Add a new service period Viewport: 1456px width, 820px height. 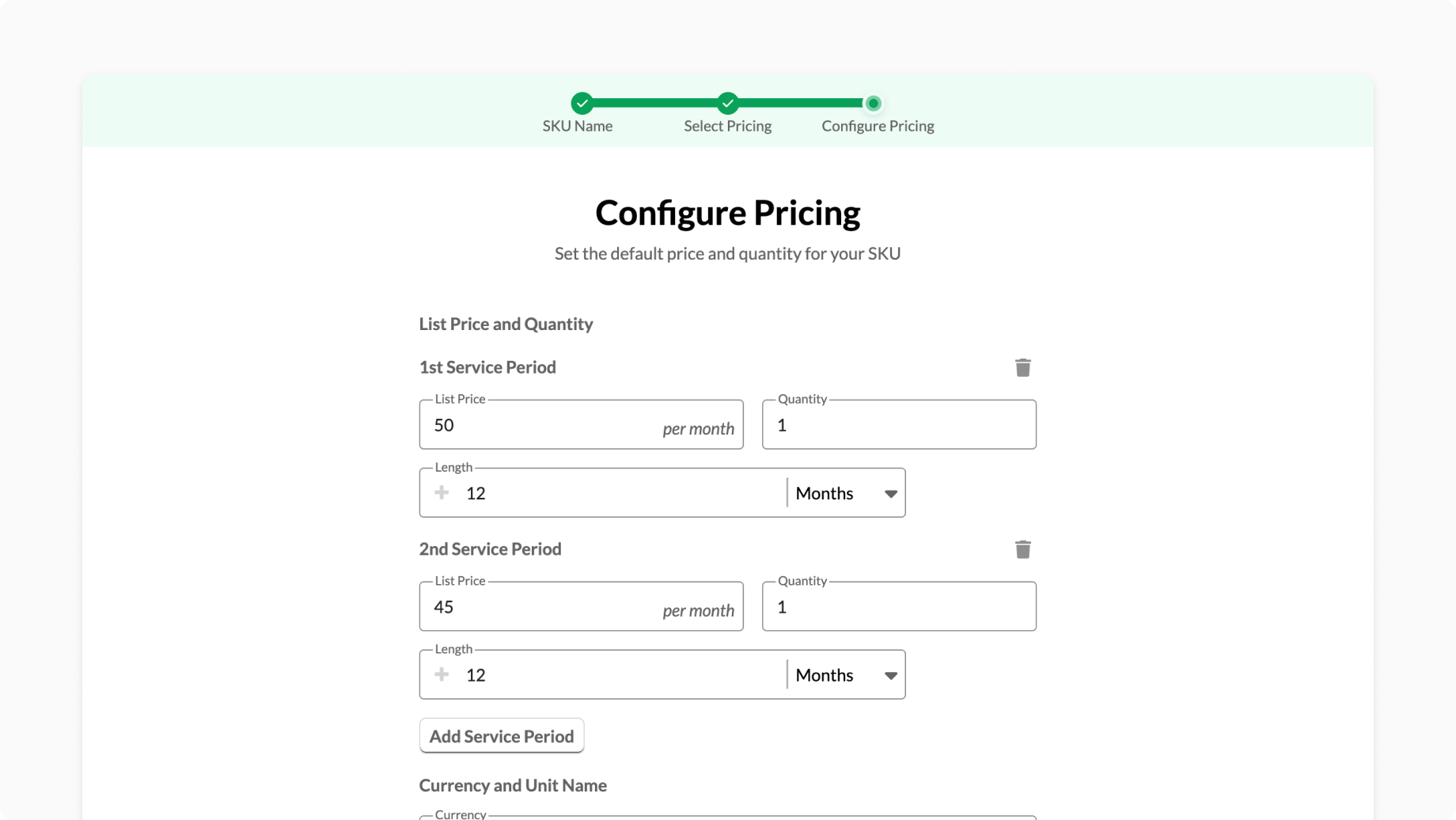[501, 736]
